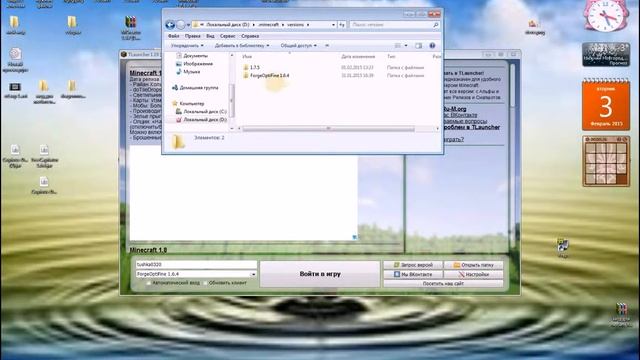This screenshot has width=640, height=360.
Task: Sort by the Дата изменения column
Action: tap(358, 57)
